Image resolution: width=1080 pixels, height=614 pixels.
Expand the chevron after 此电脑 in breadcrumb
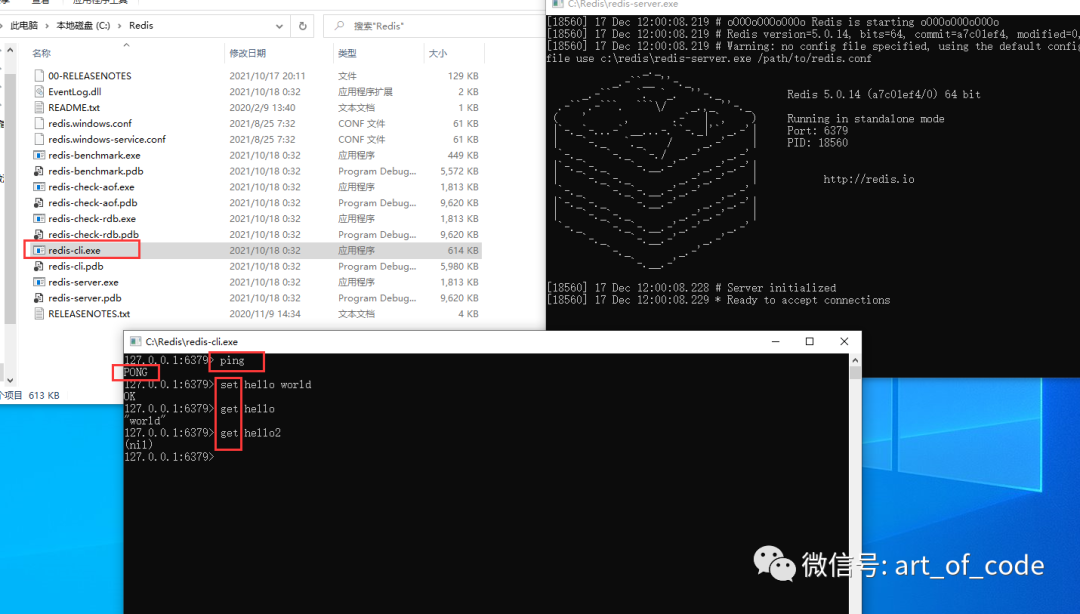click(x=47, y=26)
